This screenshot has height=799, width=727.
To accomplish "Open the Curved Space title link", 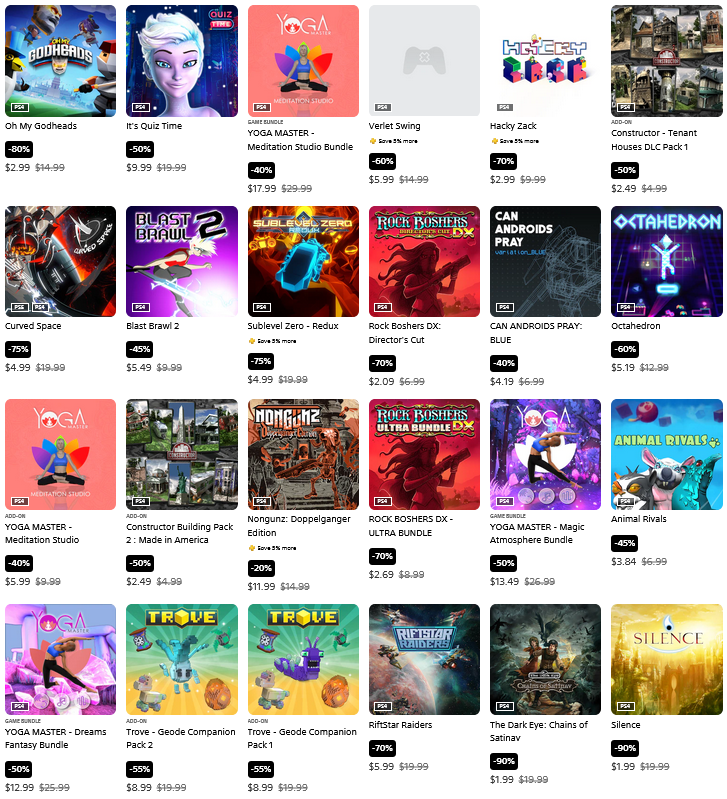I will [33, 326].
